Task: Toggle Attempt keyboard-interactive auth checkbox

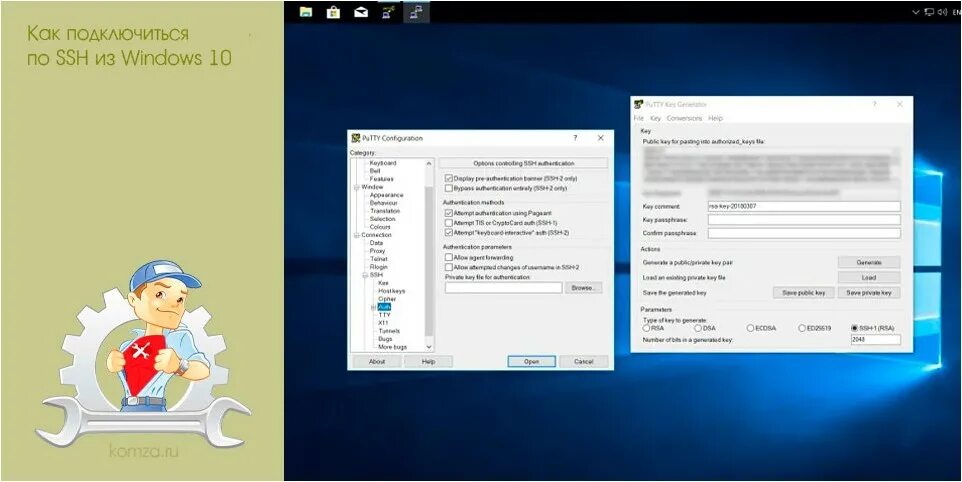Action: [448, 233]
